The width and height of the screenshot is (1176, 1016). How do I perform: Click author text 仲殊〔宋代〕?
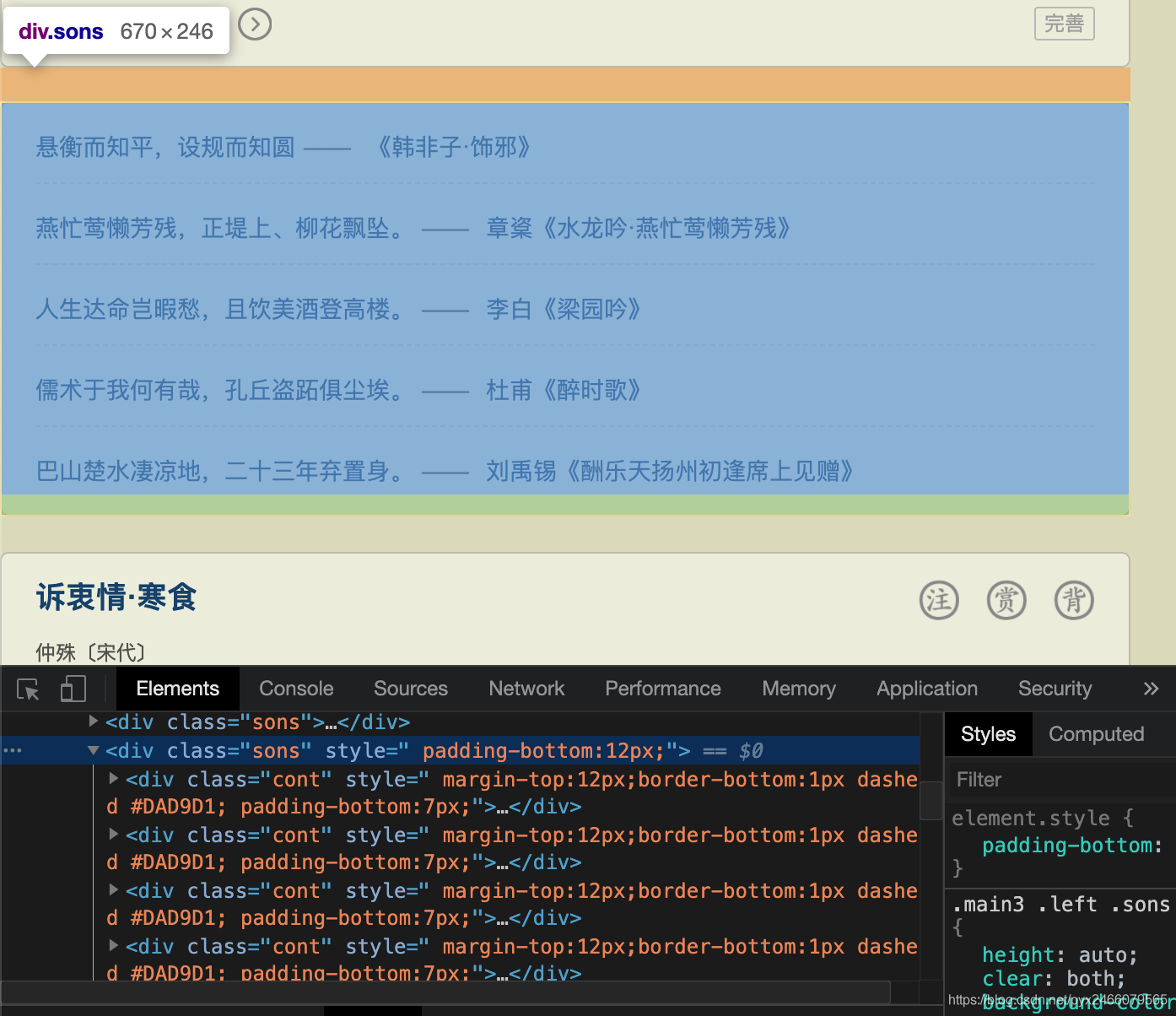(x=91, y=652)
